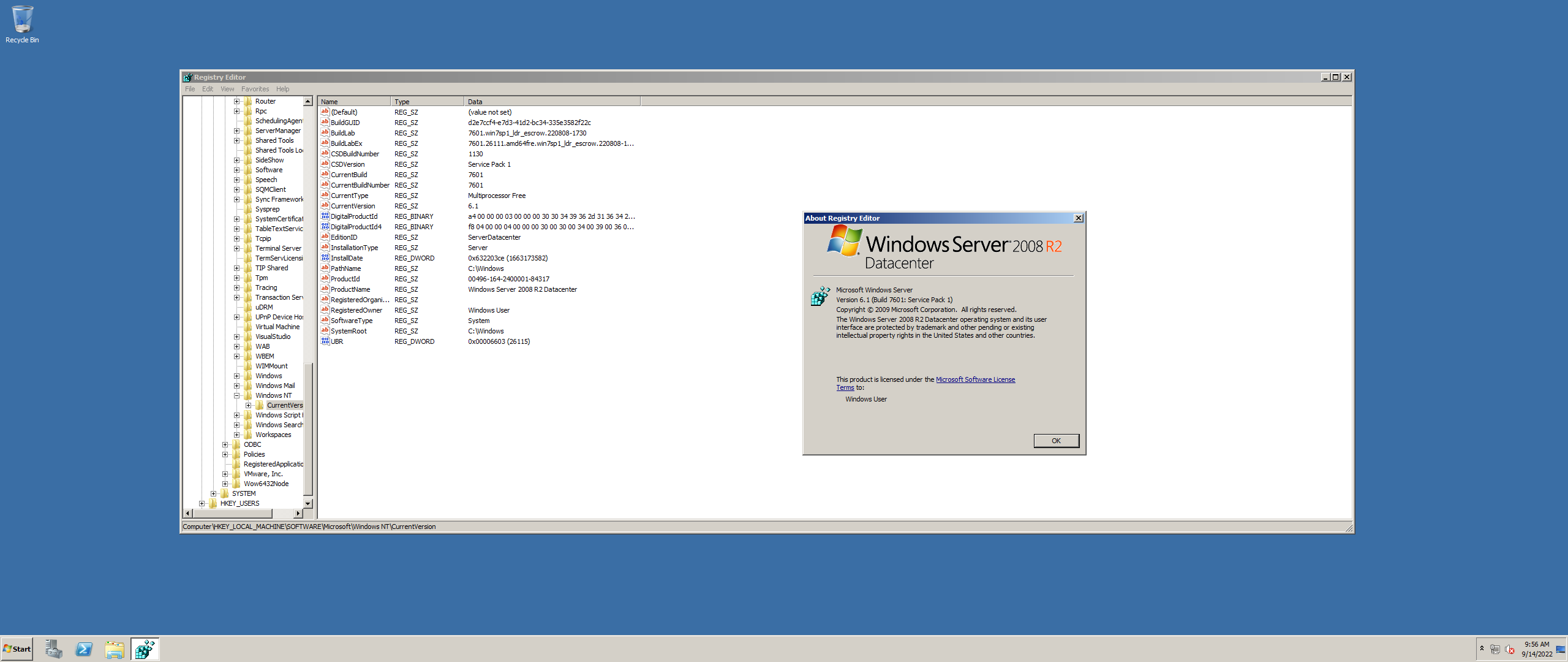
Task: Click the DigitalProductId4 binary value icon
Action: pyautogui.click(x=325, y=226)
